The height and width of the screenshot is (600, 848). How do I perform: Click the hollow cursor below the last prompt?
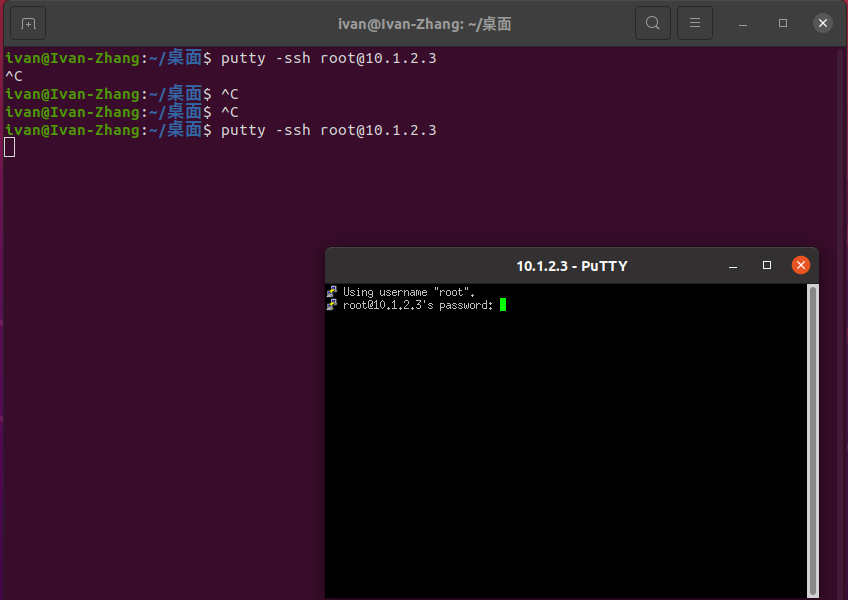point(8,146)
